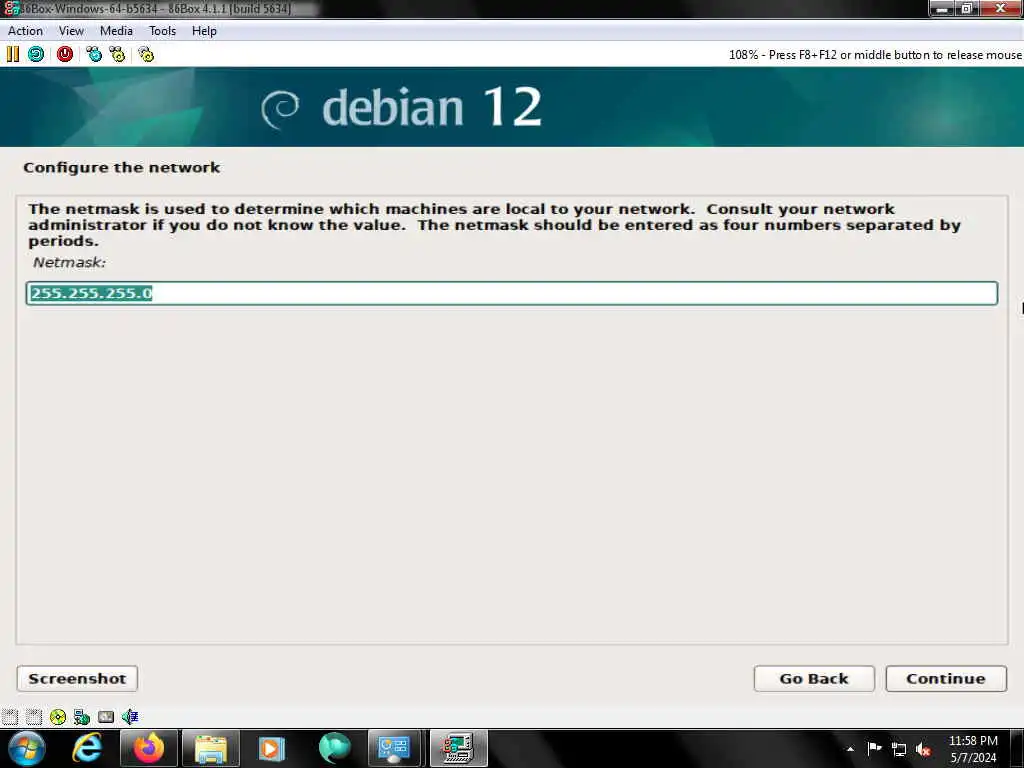The width and height of the screenshot is (1024, 768).
Task: Click the Netmask input field
Action: pyautogui.click(x=512, y=293)
